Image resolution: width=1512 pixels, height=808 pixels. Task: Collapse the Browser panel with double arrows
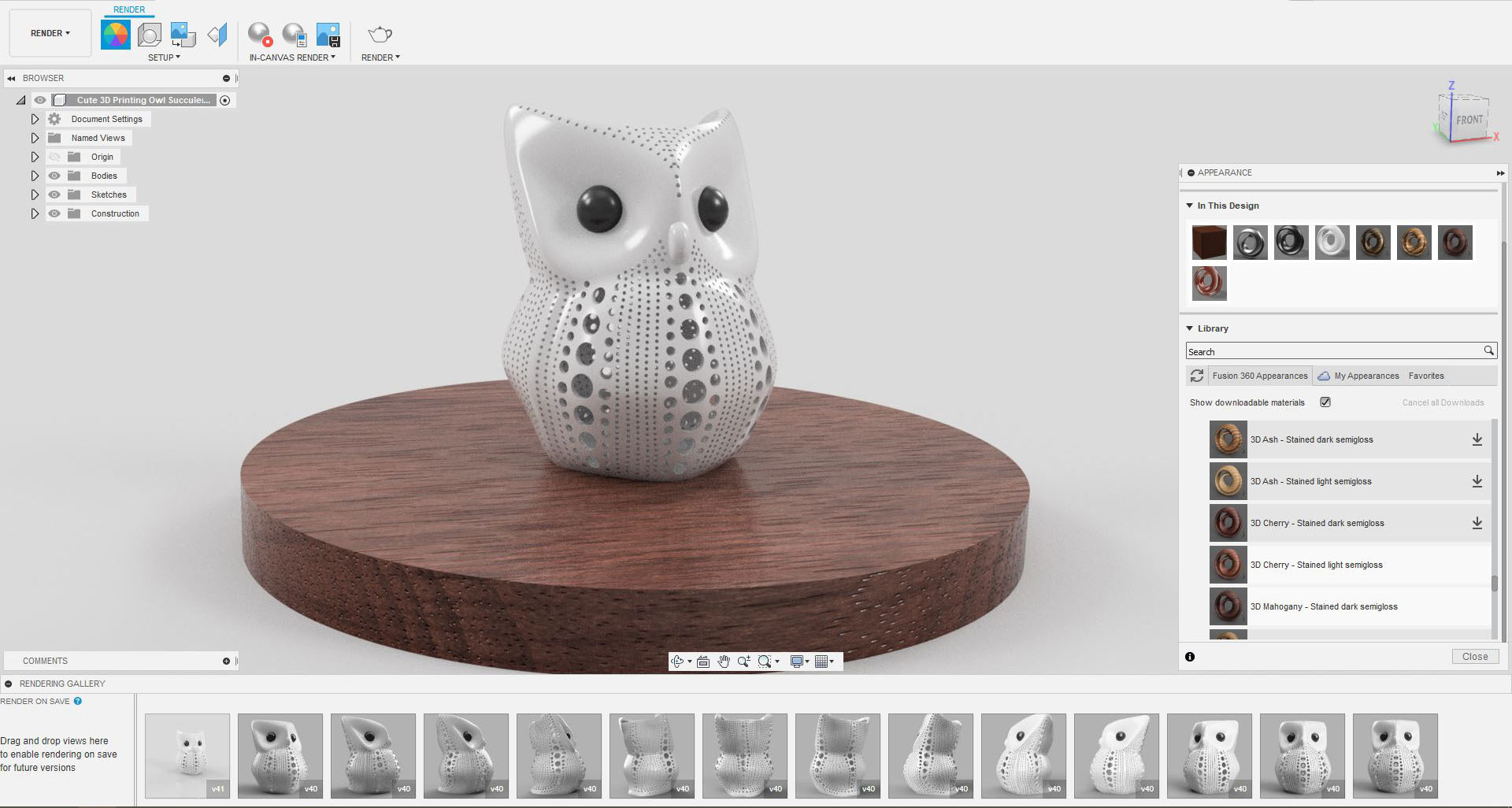tap(11, 79)
